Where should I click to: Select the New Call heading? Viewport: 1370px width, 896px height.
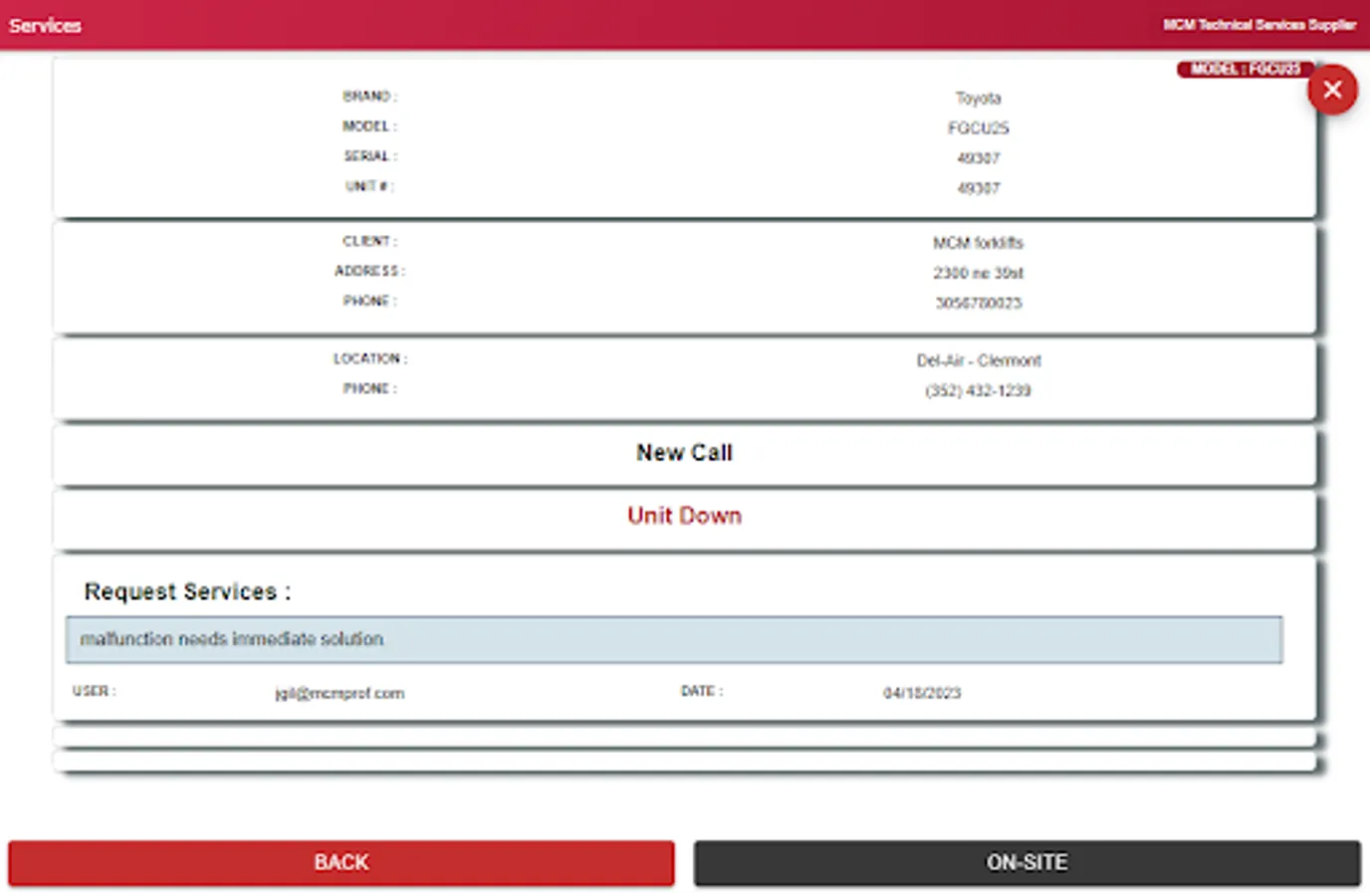tap(684, 453)
